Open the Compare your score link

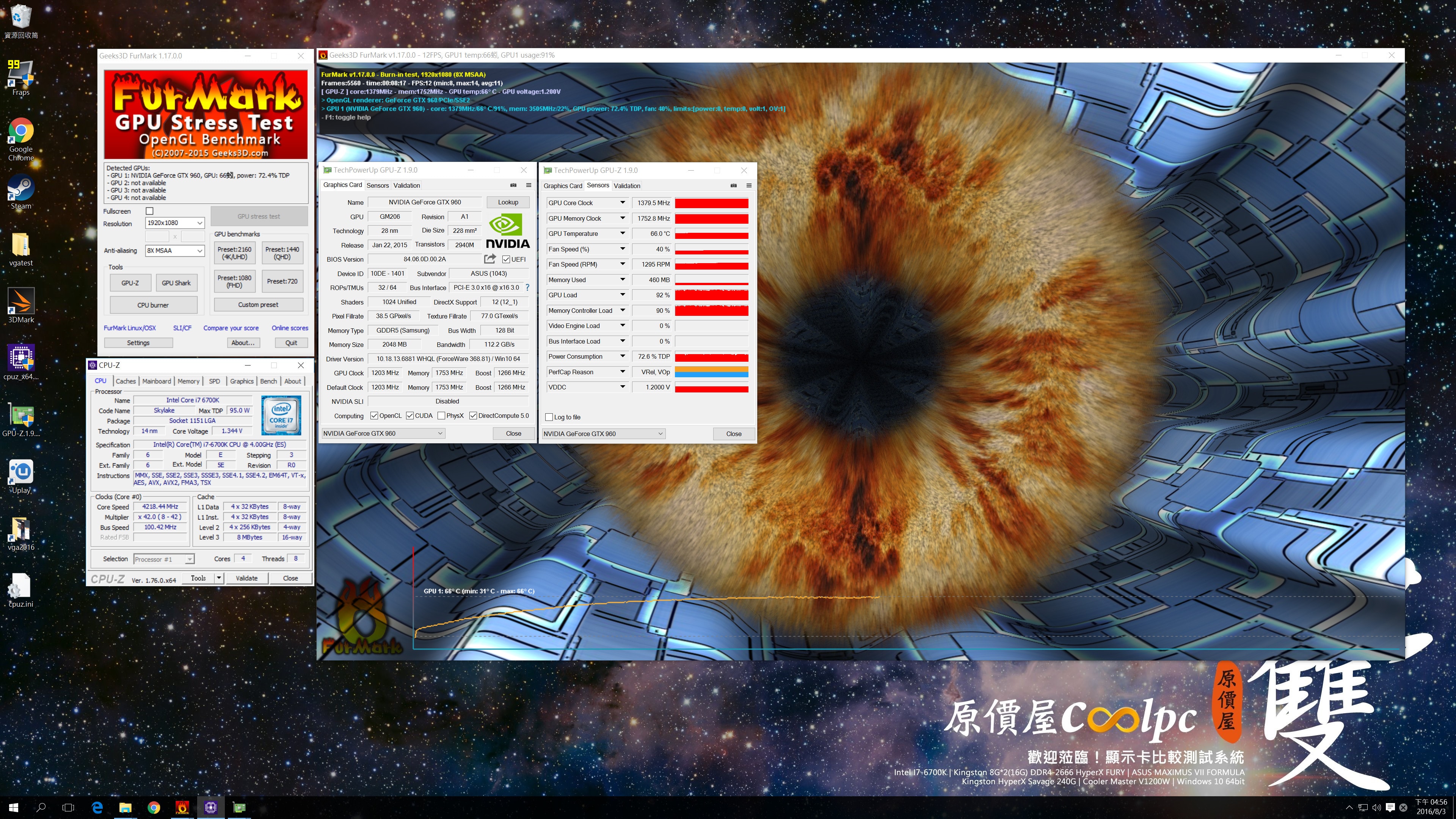tap(231, 328)
